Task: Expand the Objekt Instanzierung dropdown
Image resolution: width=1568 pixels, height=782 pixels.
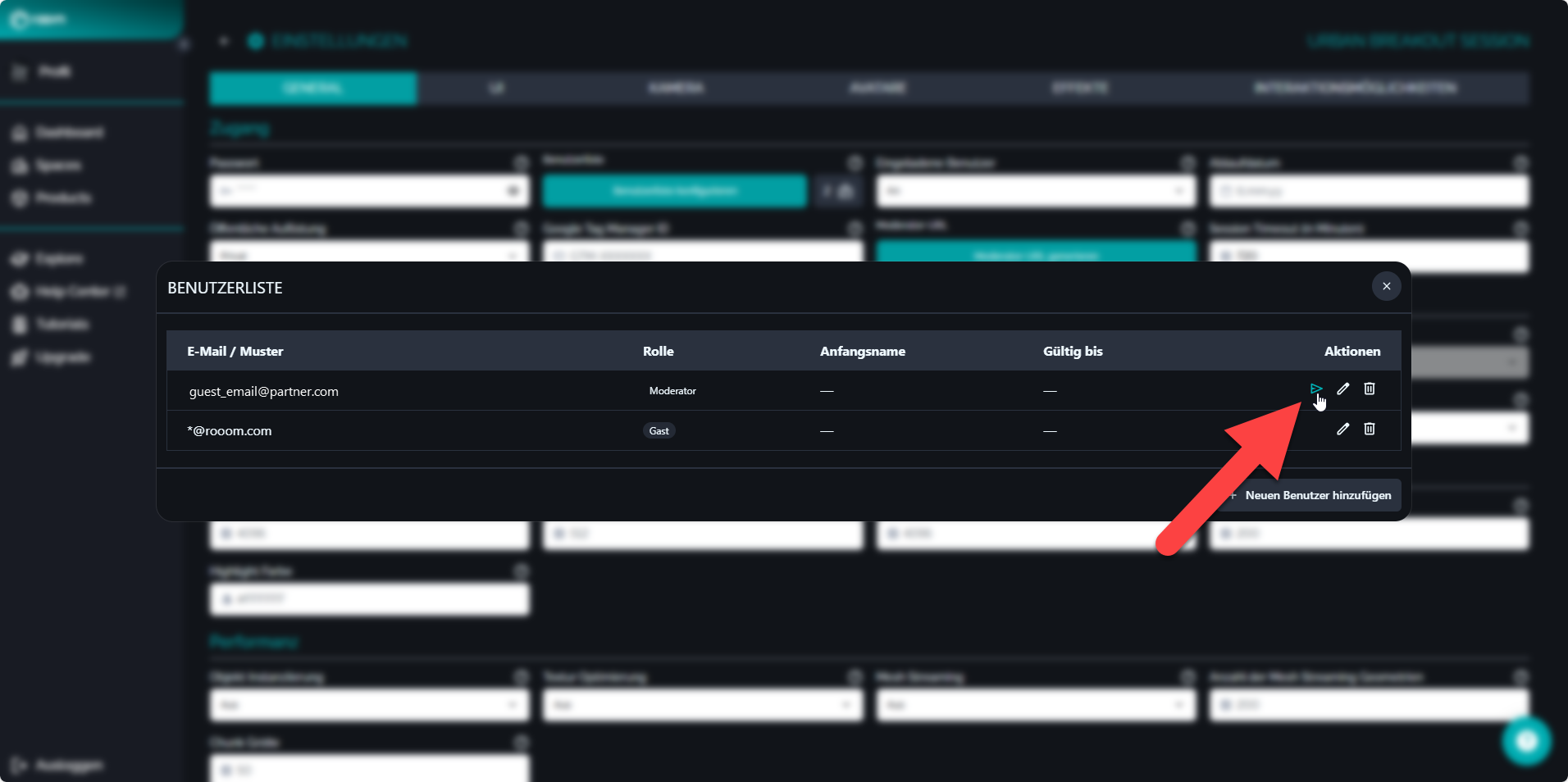Action: [369, 705]
